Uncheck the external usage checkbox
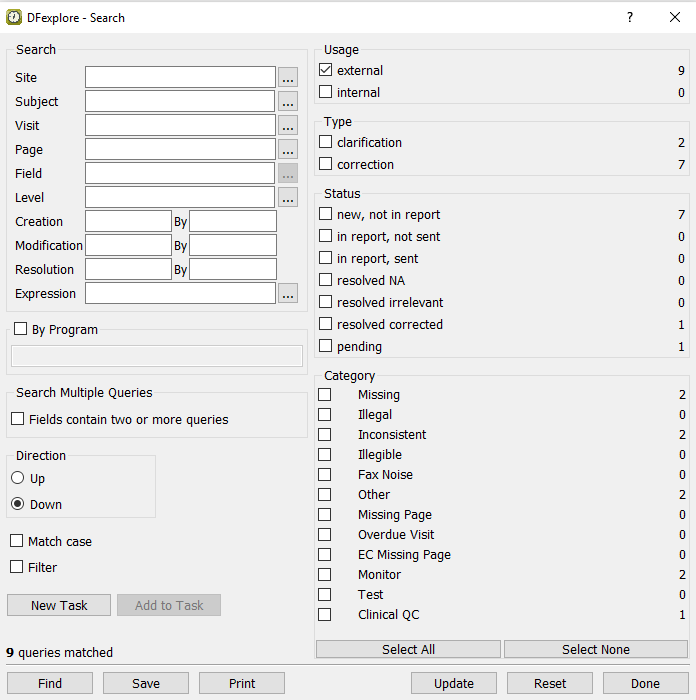Image resolution: width=696 pixels, height=700 pixels. 325,71
